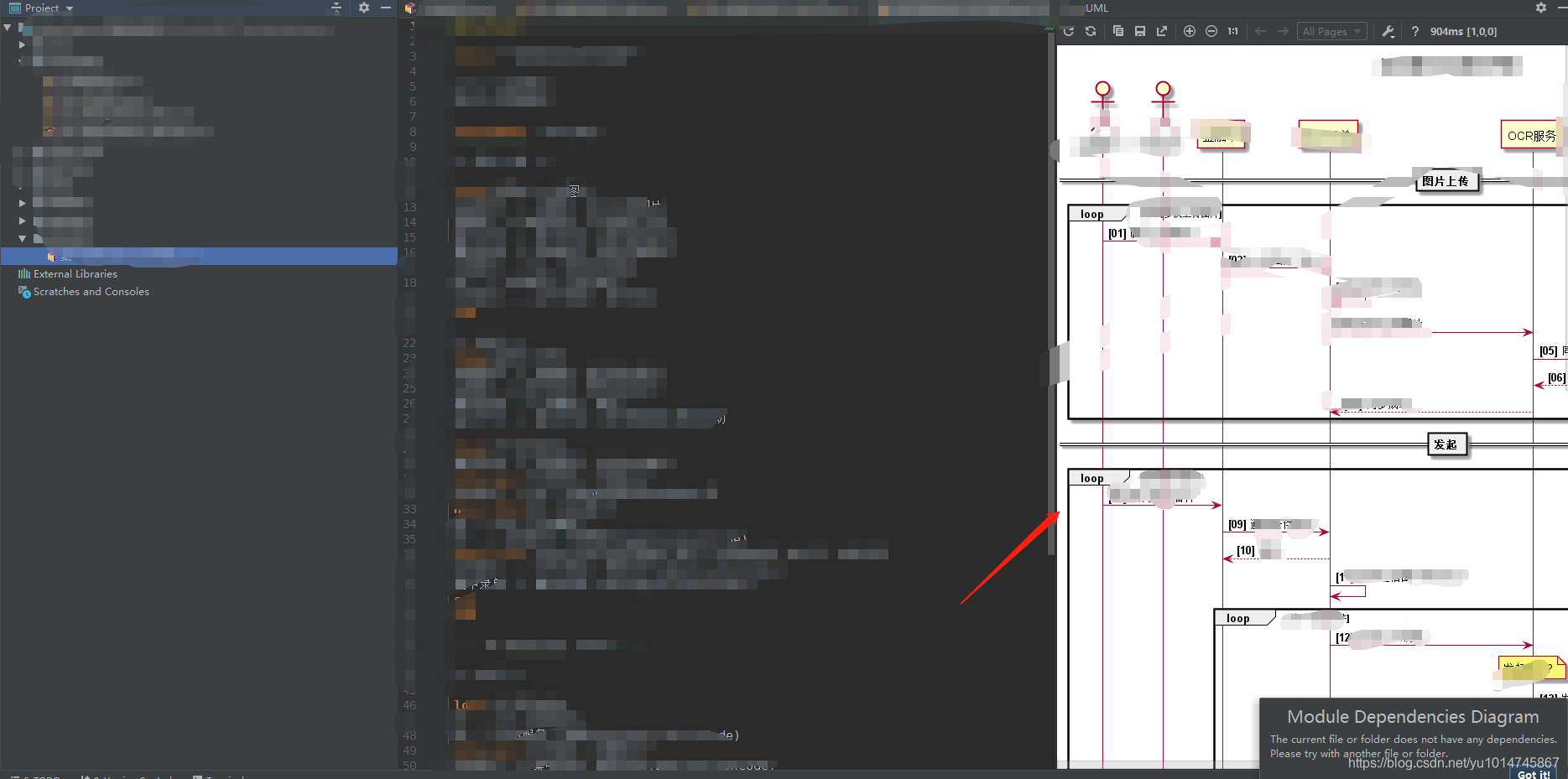Collapse the expanded bottom folder
The image size is (1568, 779).
[x=22, y=238]
